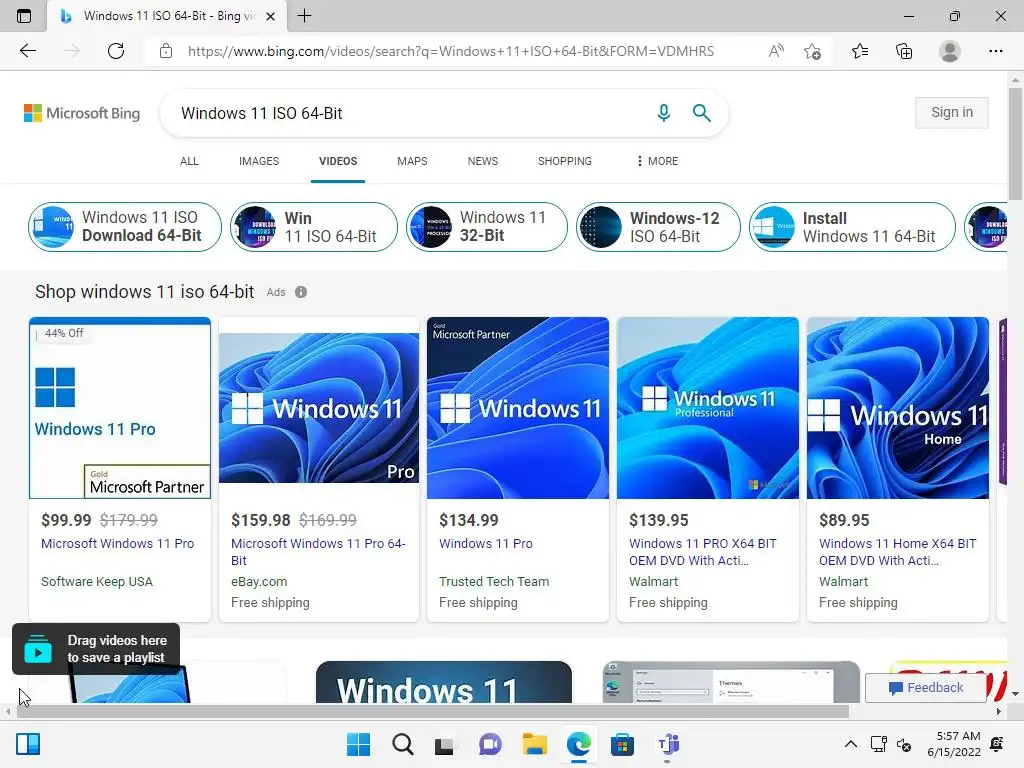Viewport: 1024px width, 768px height.
Task: Open File Explorer from taskbar
Action: click(x=534, y=744)
